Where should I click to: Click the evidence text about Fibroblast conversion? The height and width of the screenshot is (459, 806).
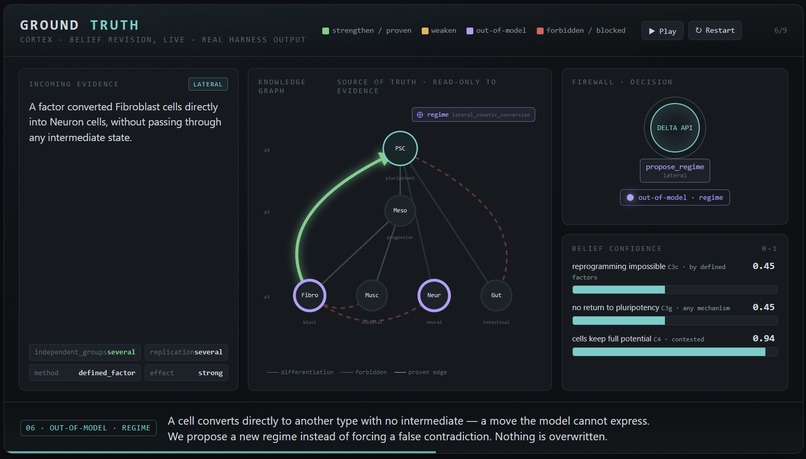125,122
